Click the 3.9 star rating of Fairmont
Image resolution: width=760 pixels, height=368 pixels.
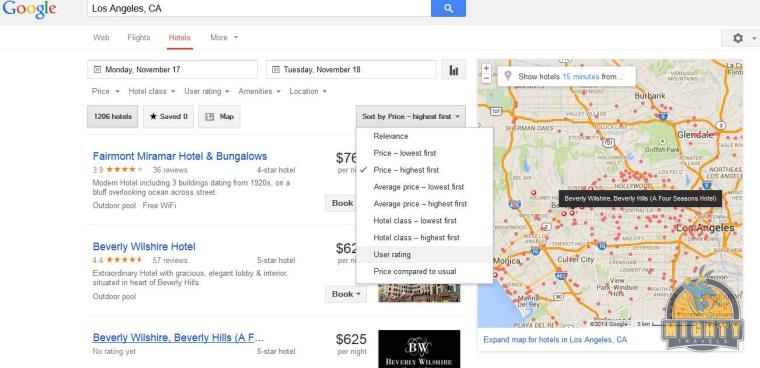point(118,170)
